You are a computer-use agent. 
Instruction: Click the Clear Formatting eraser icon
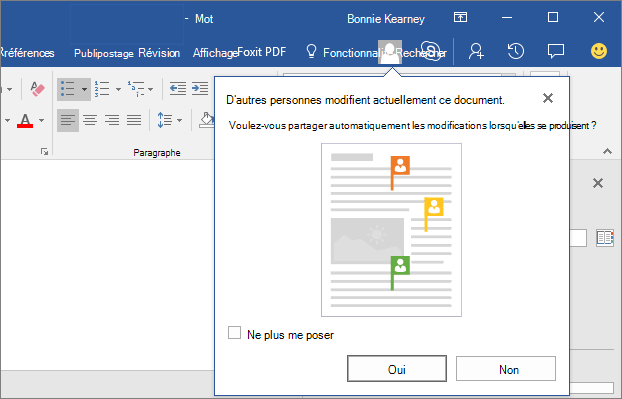(x=38, y=89)
